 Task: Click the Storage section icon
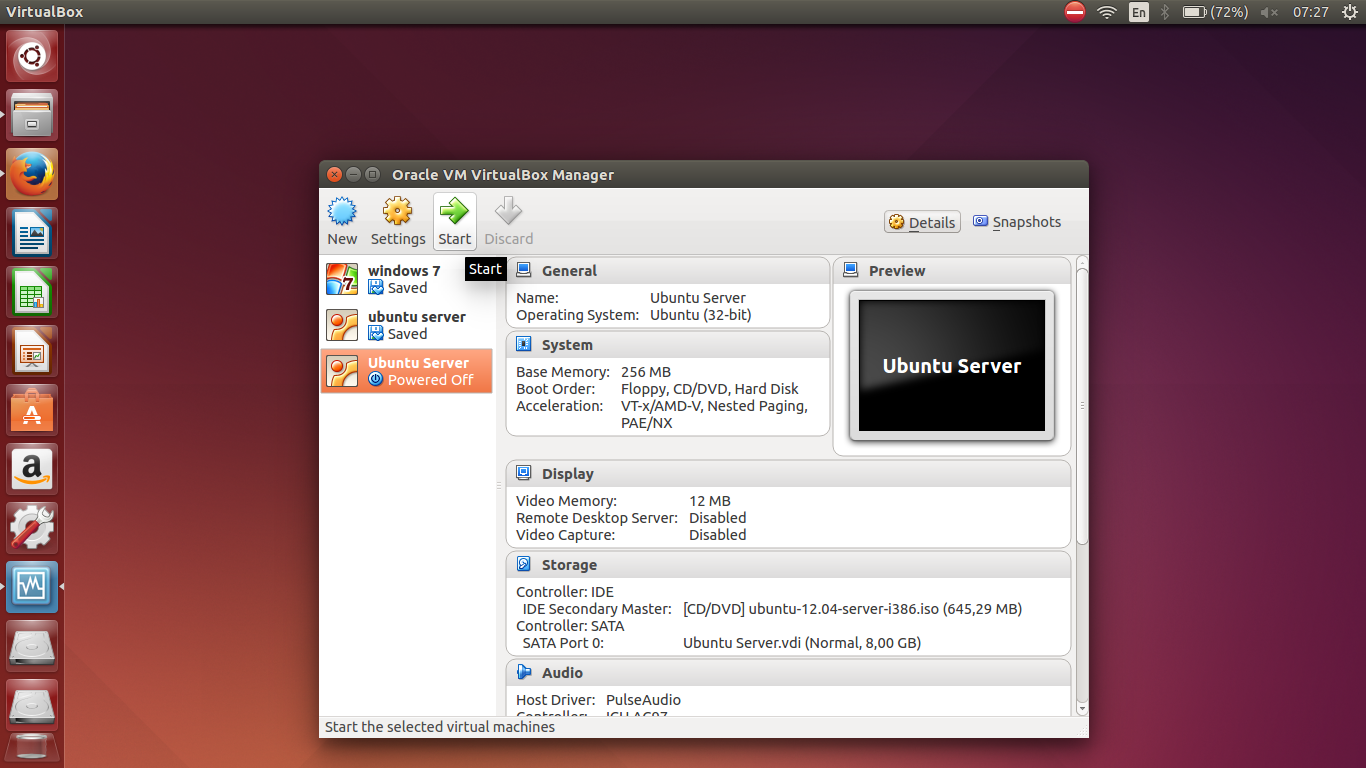point(521,565)
